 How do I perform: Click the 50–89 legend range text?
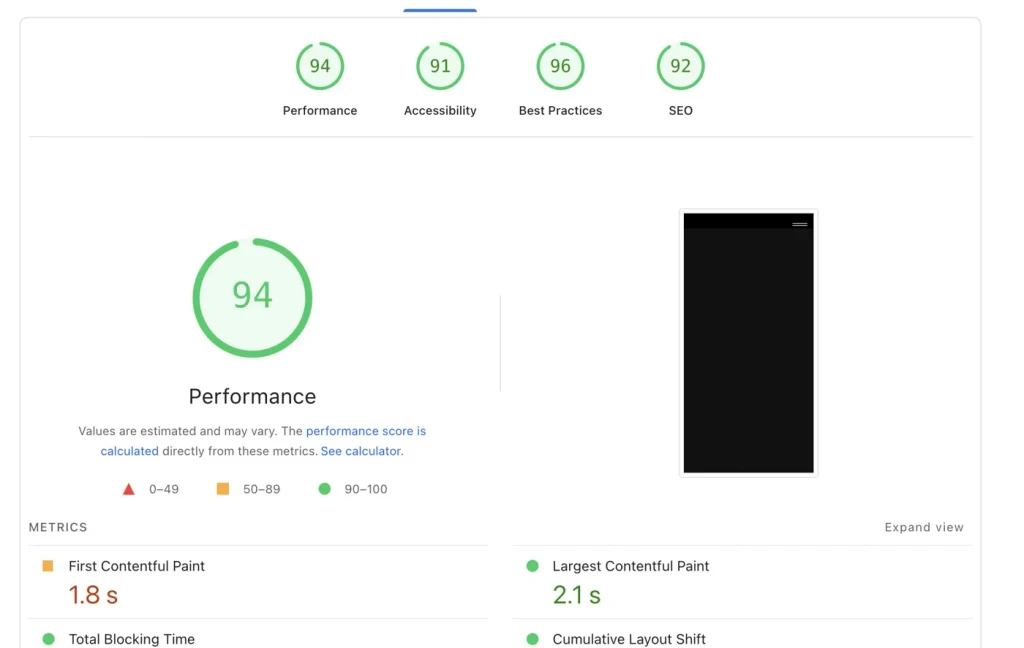tap(261, 489)
